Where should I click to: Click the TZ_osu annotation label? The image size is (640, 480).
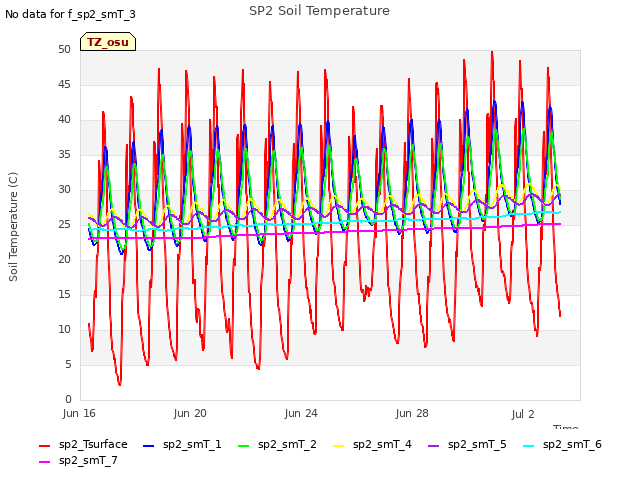[x=108, y=42]
